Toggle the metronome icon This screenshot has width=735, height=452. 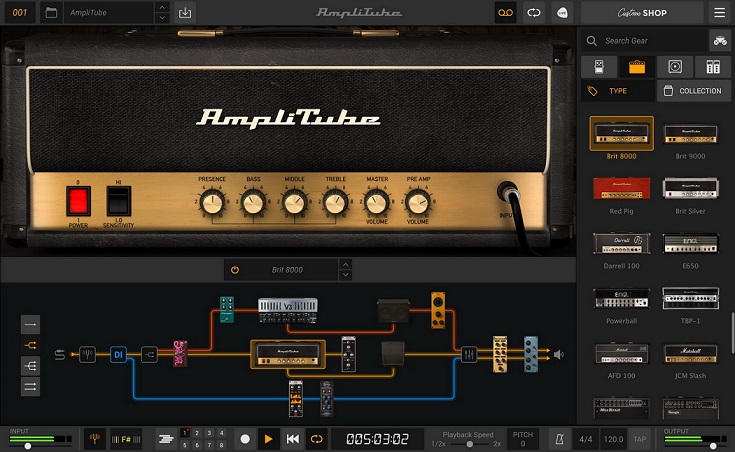(x=560, y=439)
